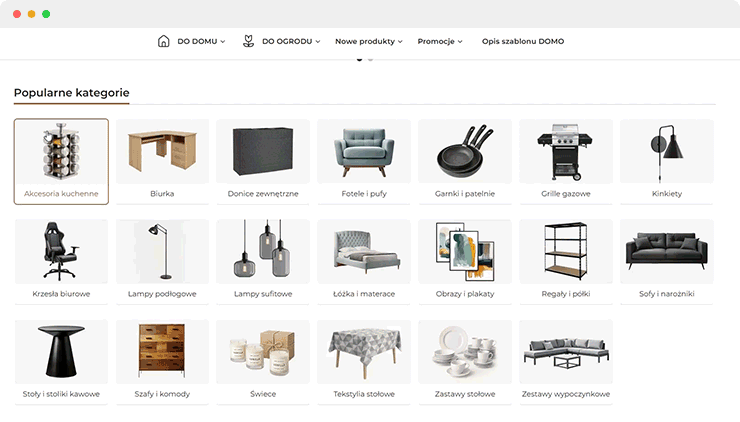The height and width of the screenshot is (422, 740).
Task: Click the Kinkiety wall lamp image
Action: (667, 153)
